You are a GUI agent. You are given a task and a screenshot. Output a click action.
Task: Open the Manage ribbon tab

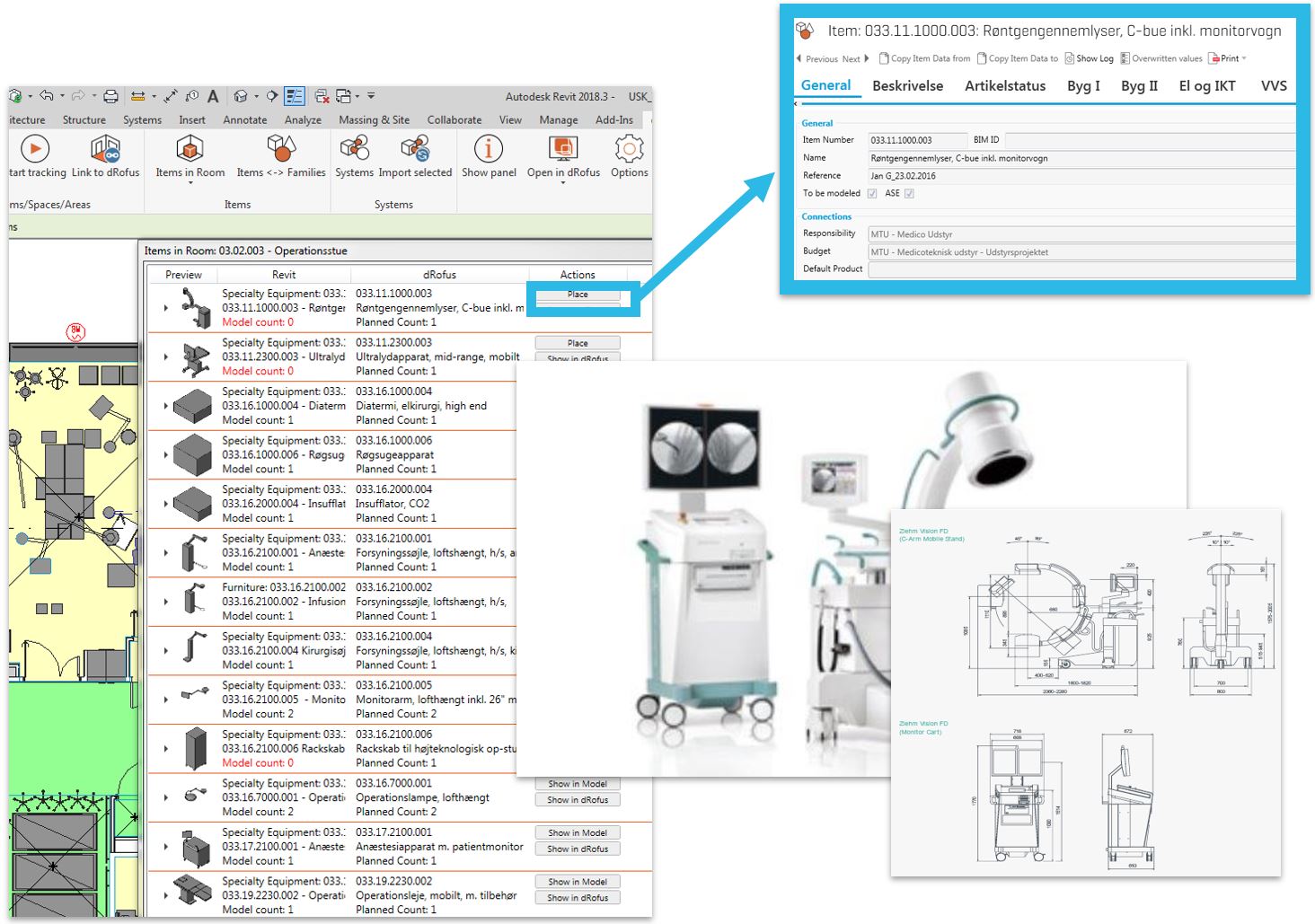(x=559, y=120)
